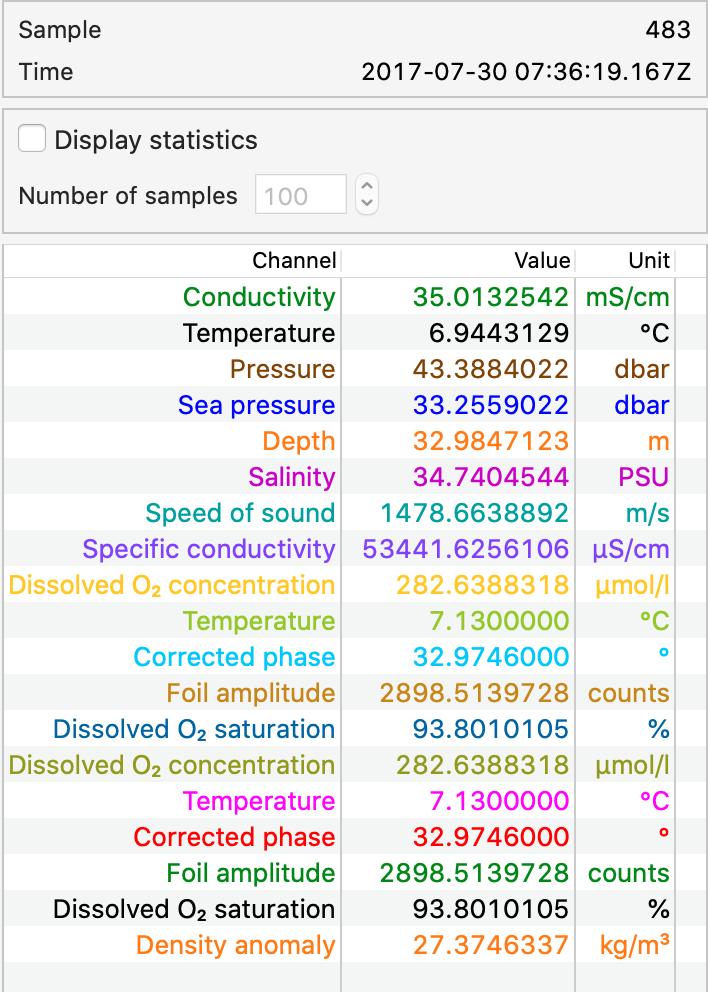708x992 pixels.
Task: Select the Depth channel row
Action: (298, 441)
